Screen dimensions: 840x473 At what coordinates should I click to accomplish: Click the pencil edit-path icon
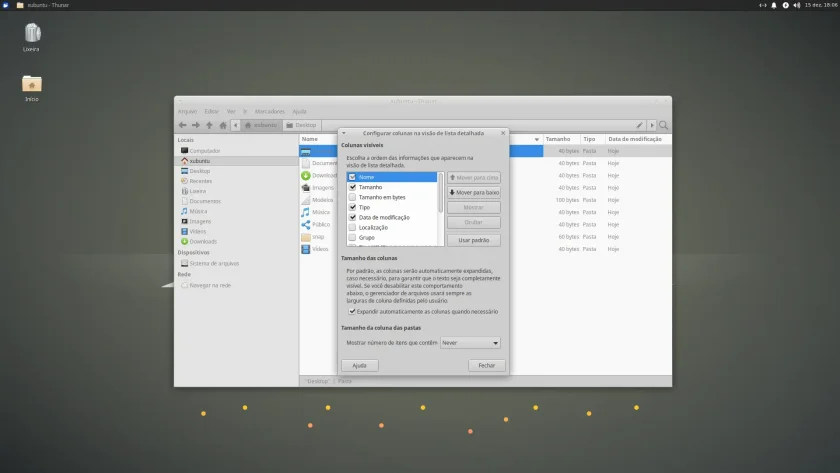(x=639, y=125)
